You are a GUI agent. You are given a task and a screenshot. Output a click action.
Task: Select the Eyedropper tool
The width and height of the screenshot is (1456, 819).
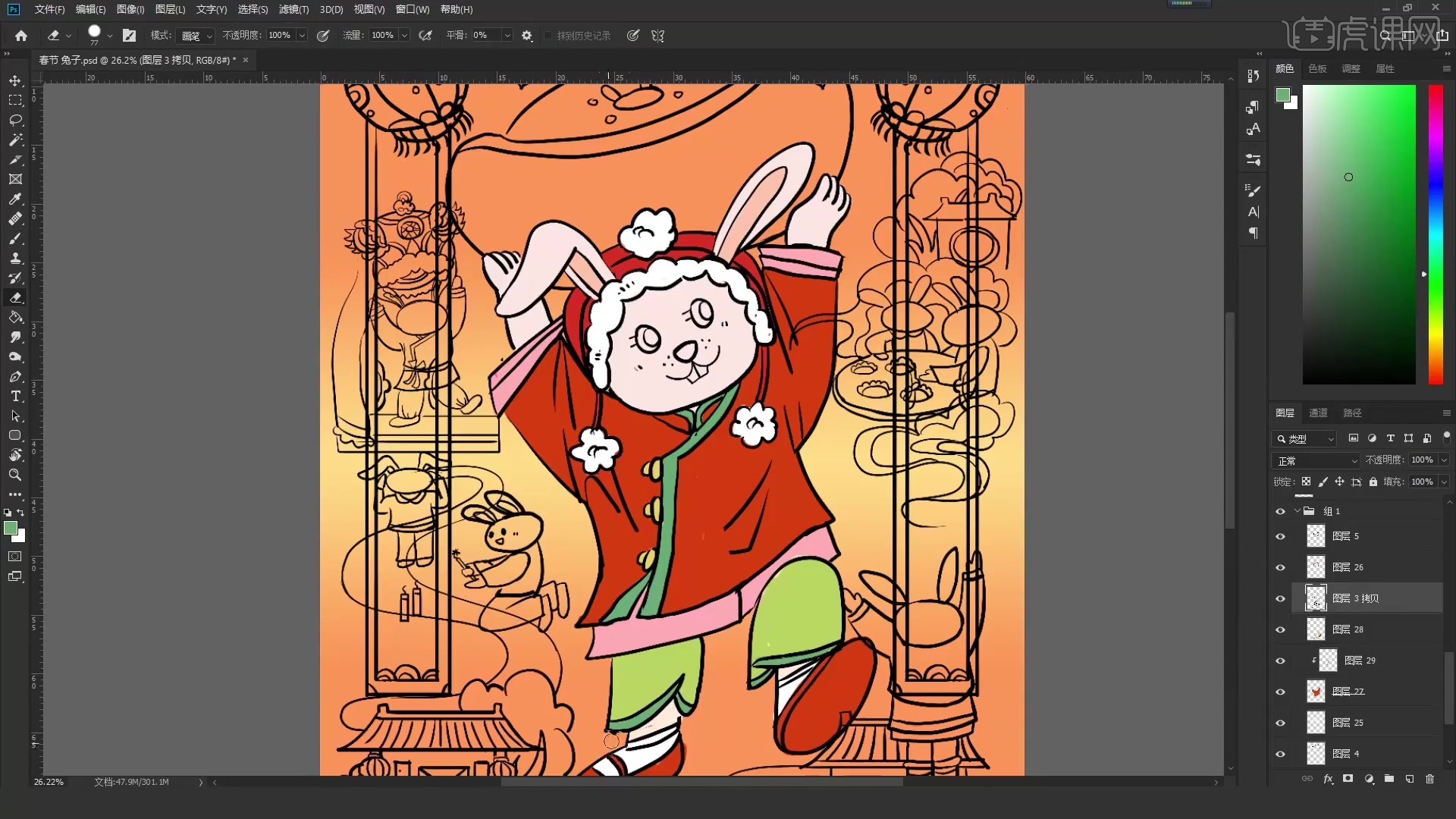[15, 199]
